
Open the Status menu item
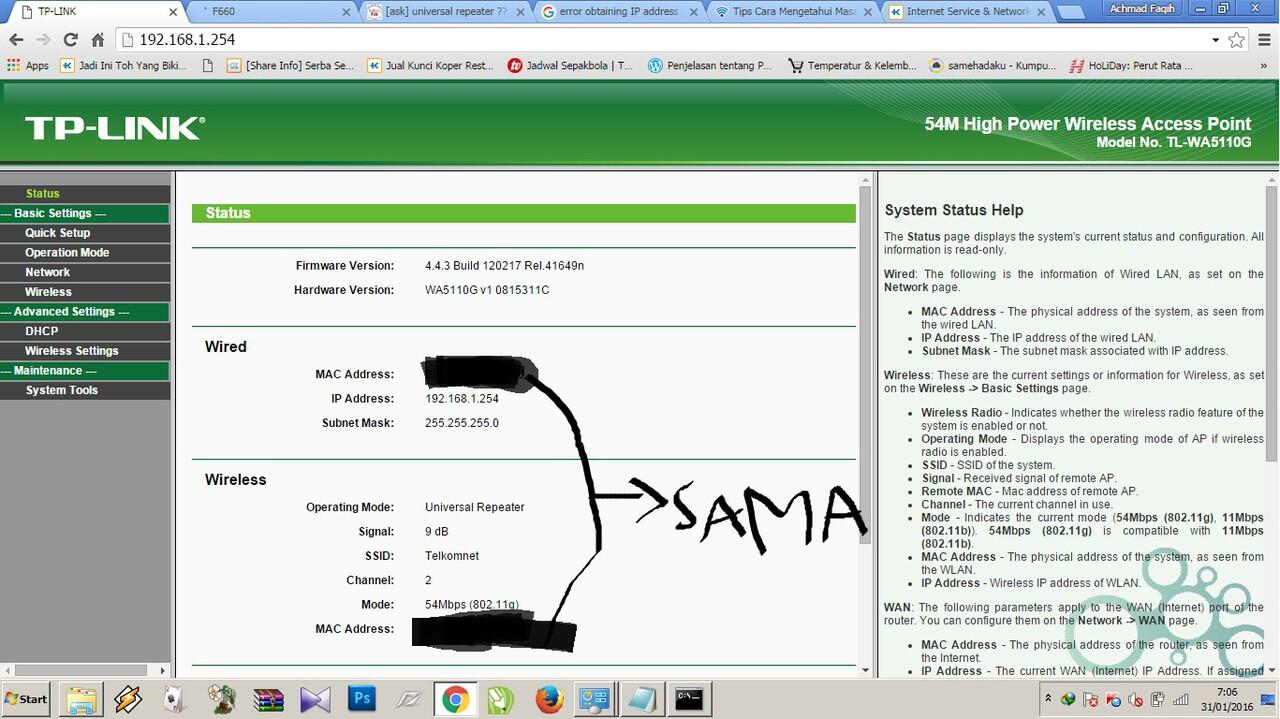coord(43,194)
